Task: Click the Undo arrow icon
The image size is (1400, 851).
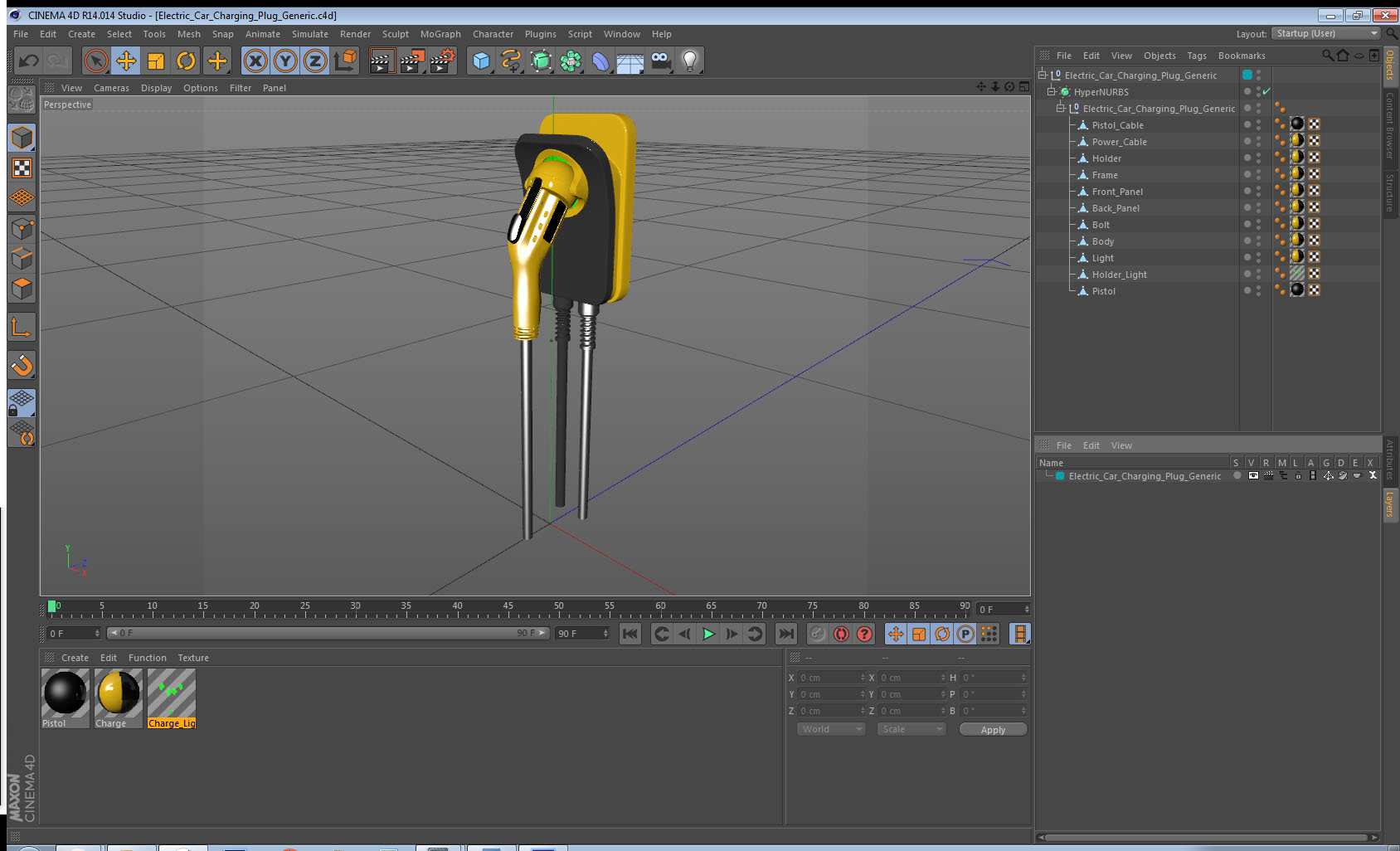Action: coord(29,61)
